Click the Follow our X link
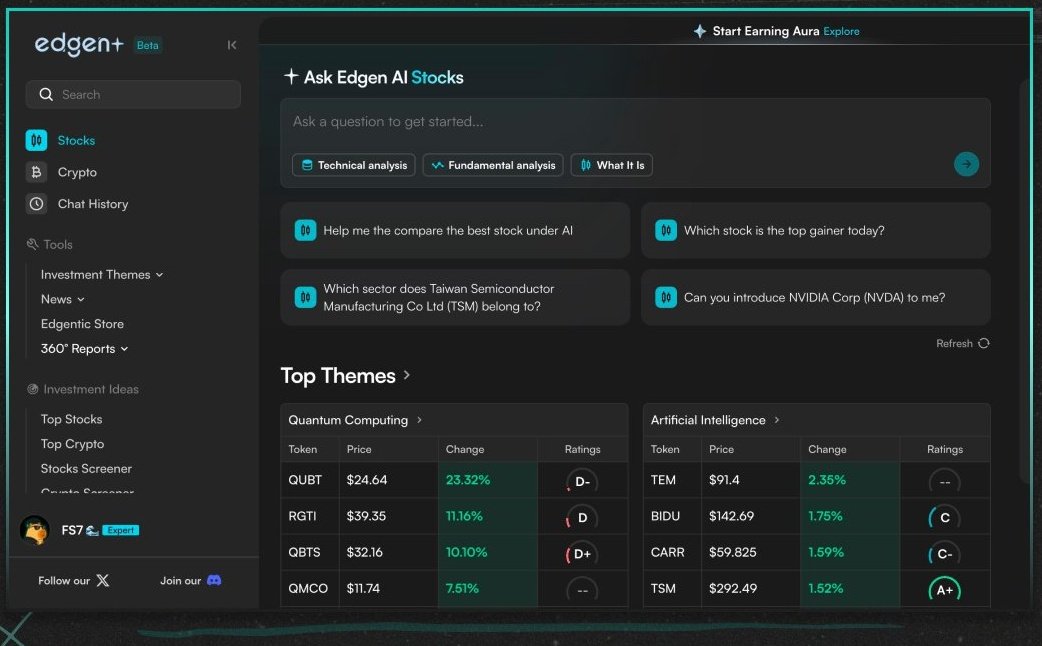1042x646 pixels. click(74, 580)
